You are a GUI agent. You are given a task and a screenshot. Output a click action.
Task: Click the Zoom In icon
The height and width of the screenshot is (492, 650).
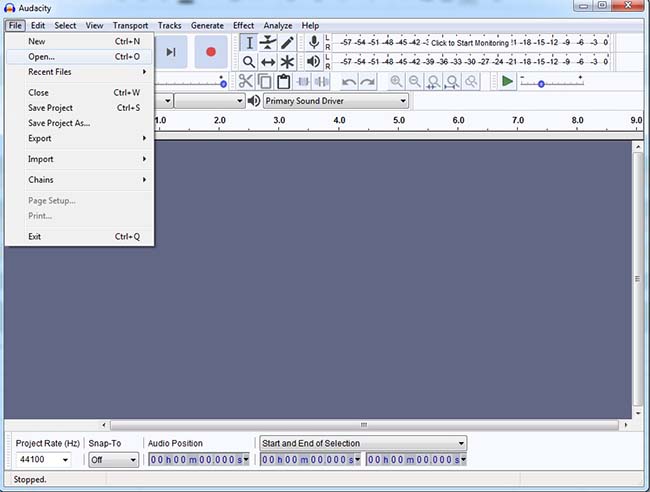tap(396, 81)
